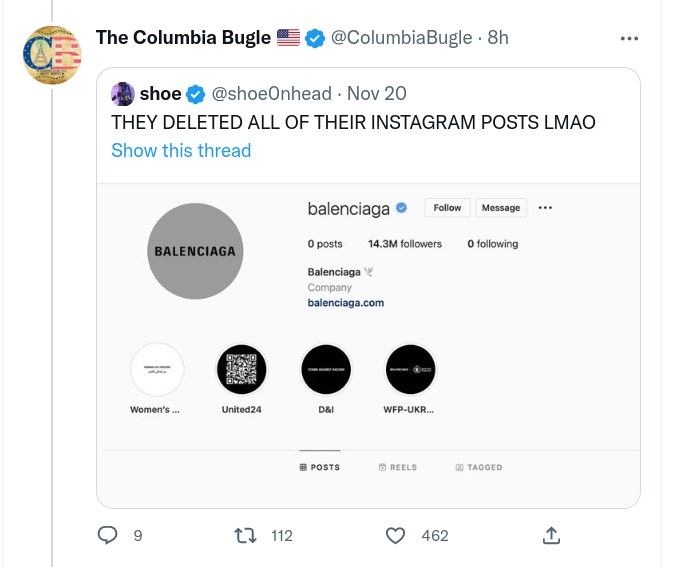Switch to the REELS tab
The image size is (674, 567).
click(x=398, y=467)
